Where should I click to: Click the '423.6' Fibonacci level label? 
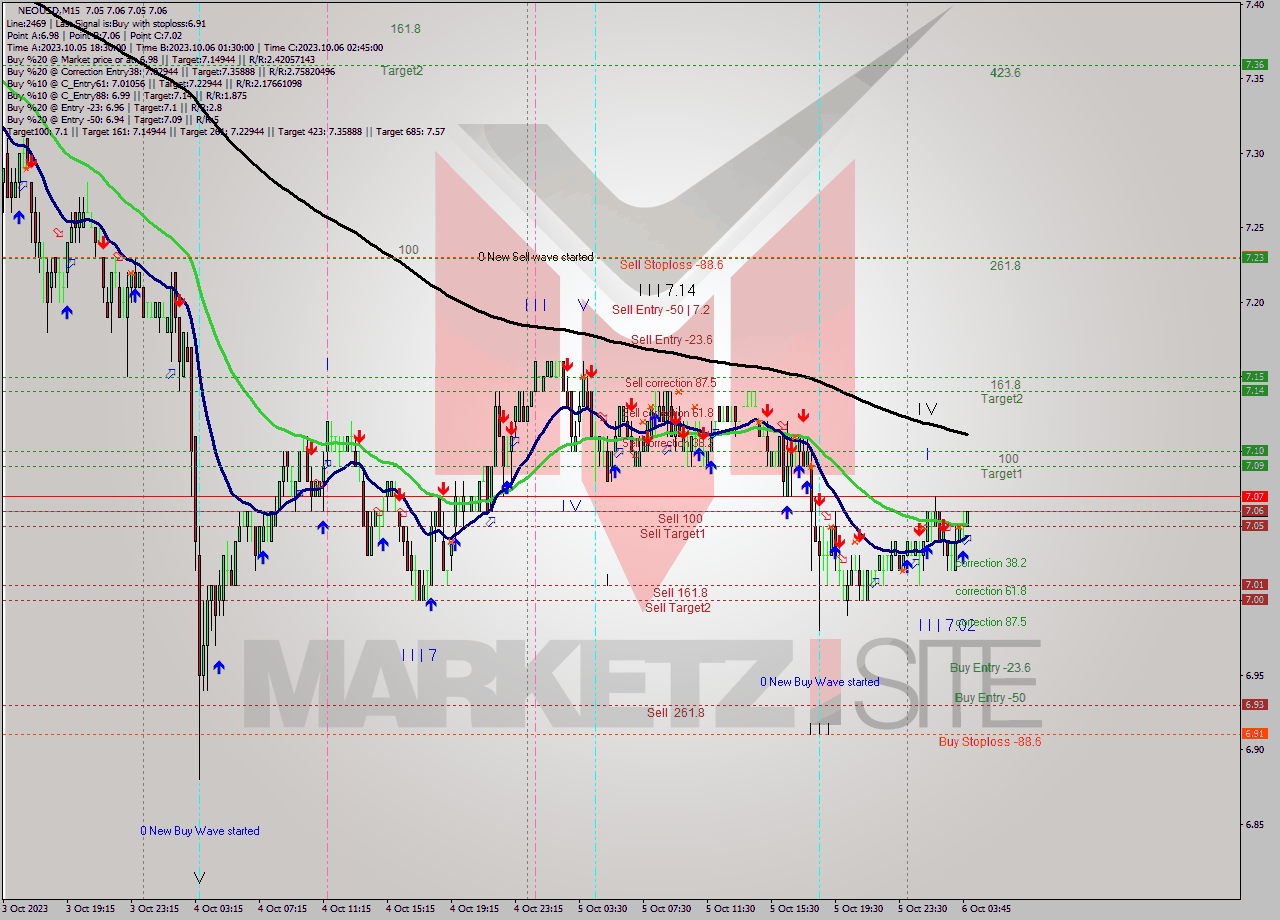click(1005, 72)
